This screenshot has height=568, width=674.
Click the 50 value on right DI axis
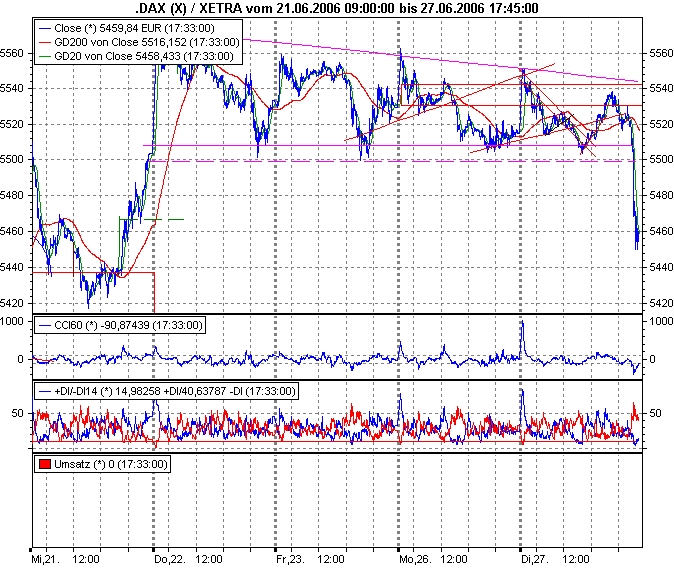point(655,413)
